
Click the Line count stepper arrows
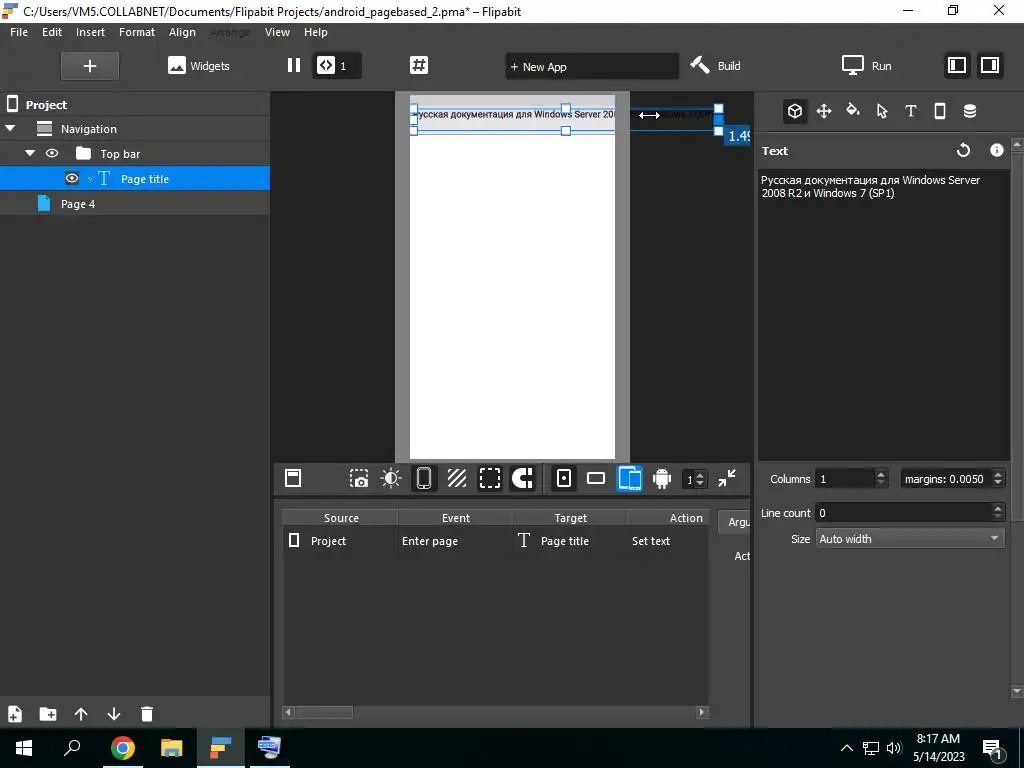pyautogui.click(x=997, y=513)
